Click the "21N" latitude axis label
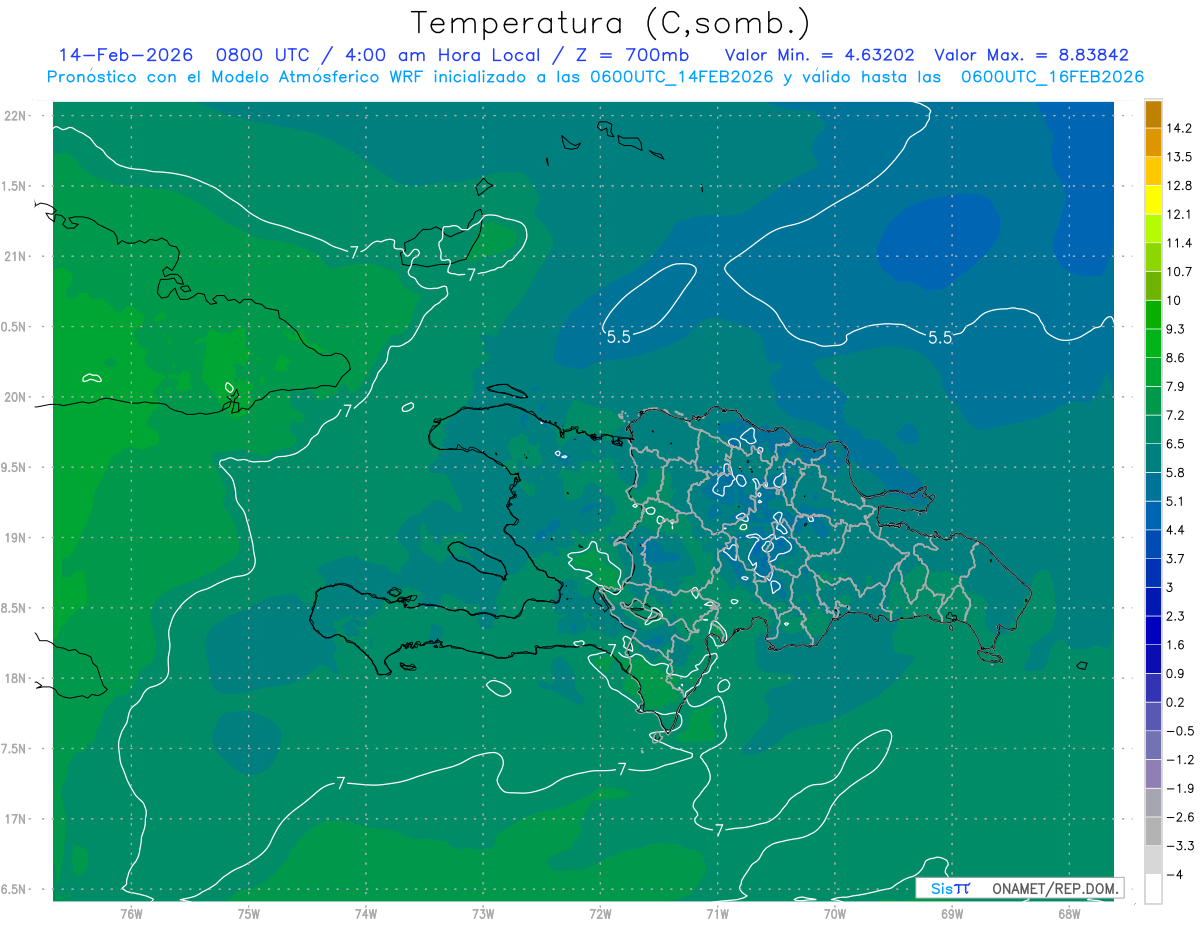Image resolution: width=1200 pixels, height=927 pixels. pos(17,257)
